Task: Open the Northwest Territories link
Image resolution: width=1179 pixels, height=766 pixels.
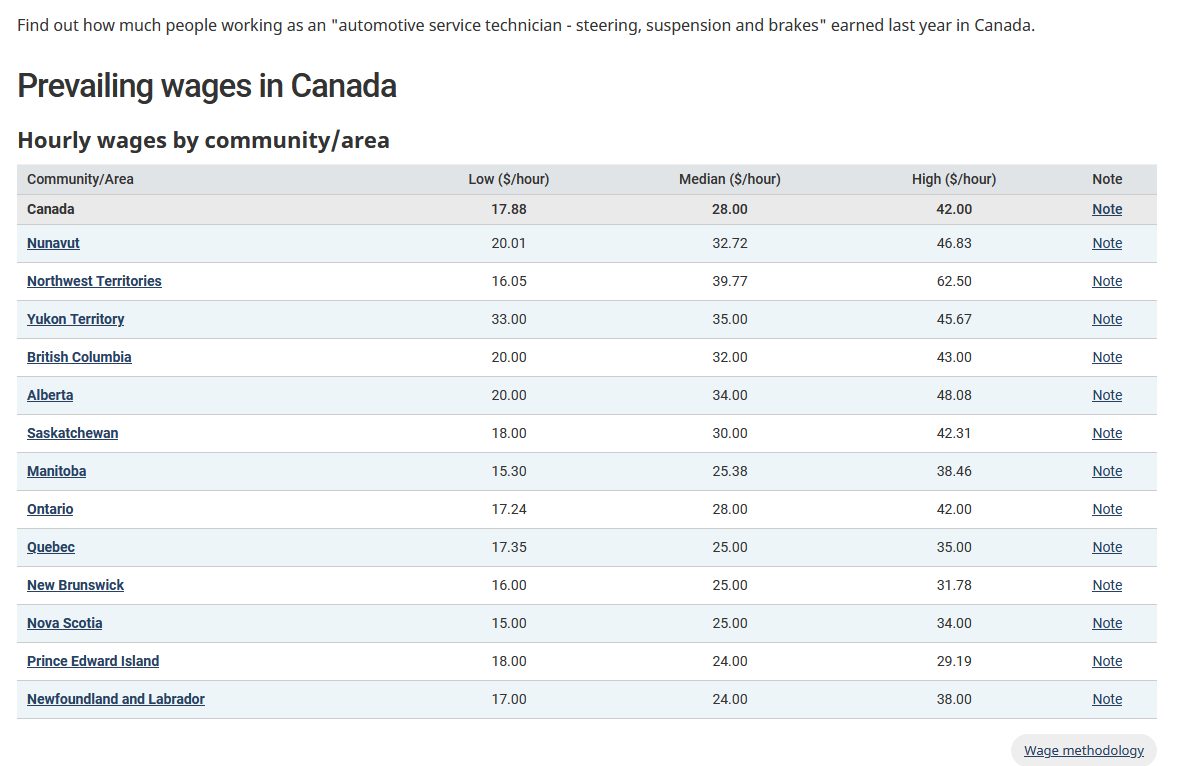Action: (94, 281)
